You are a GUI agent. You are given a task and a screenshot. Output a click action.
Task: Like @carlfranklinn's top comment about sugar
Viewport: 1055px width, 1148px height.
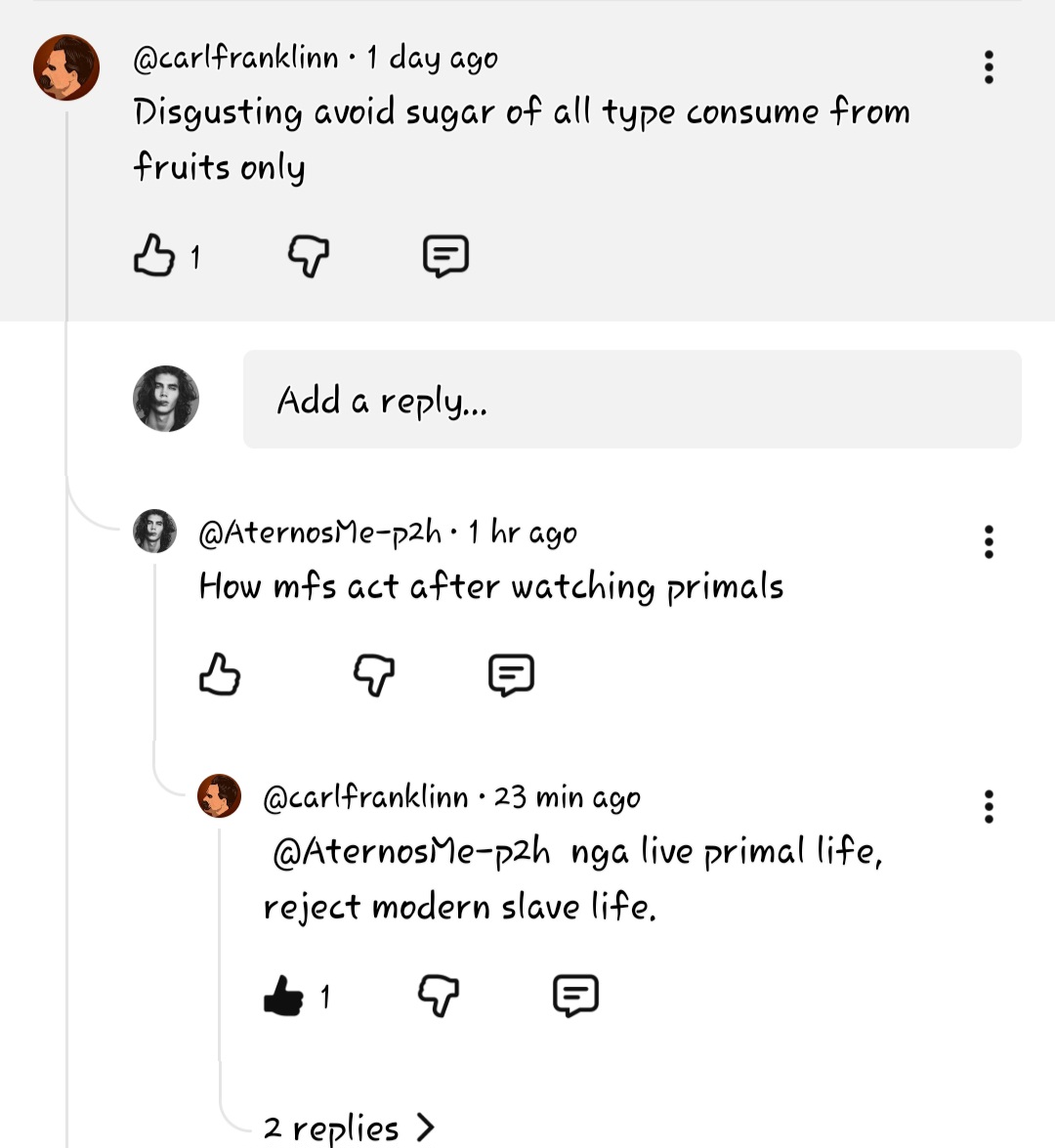pyautogui.click(x=153, y=256)
